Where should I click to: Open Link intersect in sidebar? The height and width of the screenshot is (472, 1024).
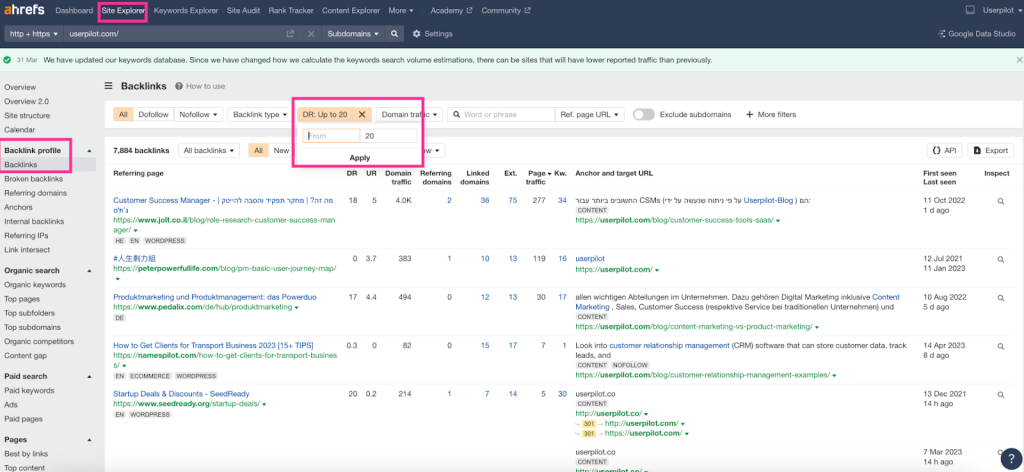click(27, 249)
